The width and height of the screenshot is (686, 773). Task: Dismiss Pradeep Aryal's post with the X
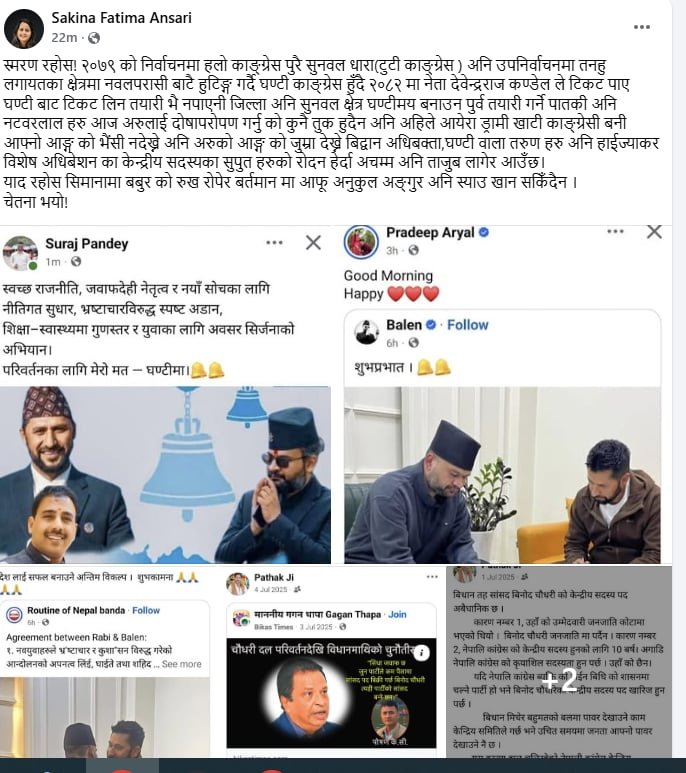654,232
